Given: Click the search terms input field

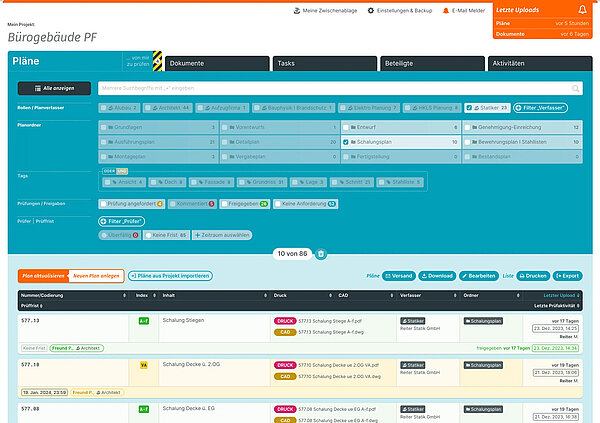Looking at the screenshot, I should coord(339,88).
